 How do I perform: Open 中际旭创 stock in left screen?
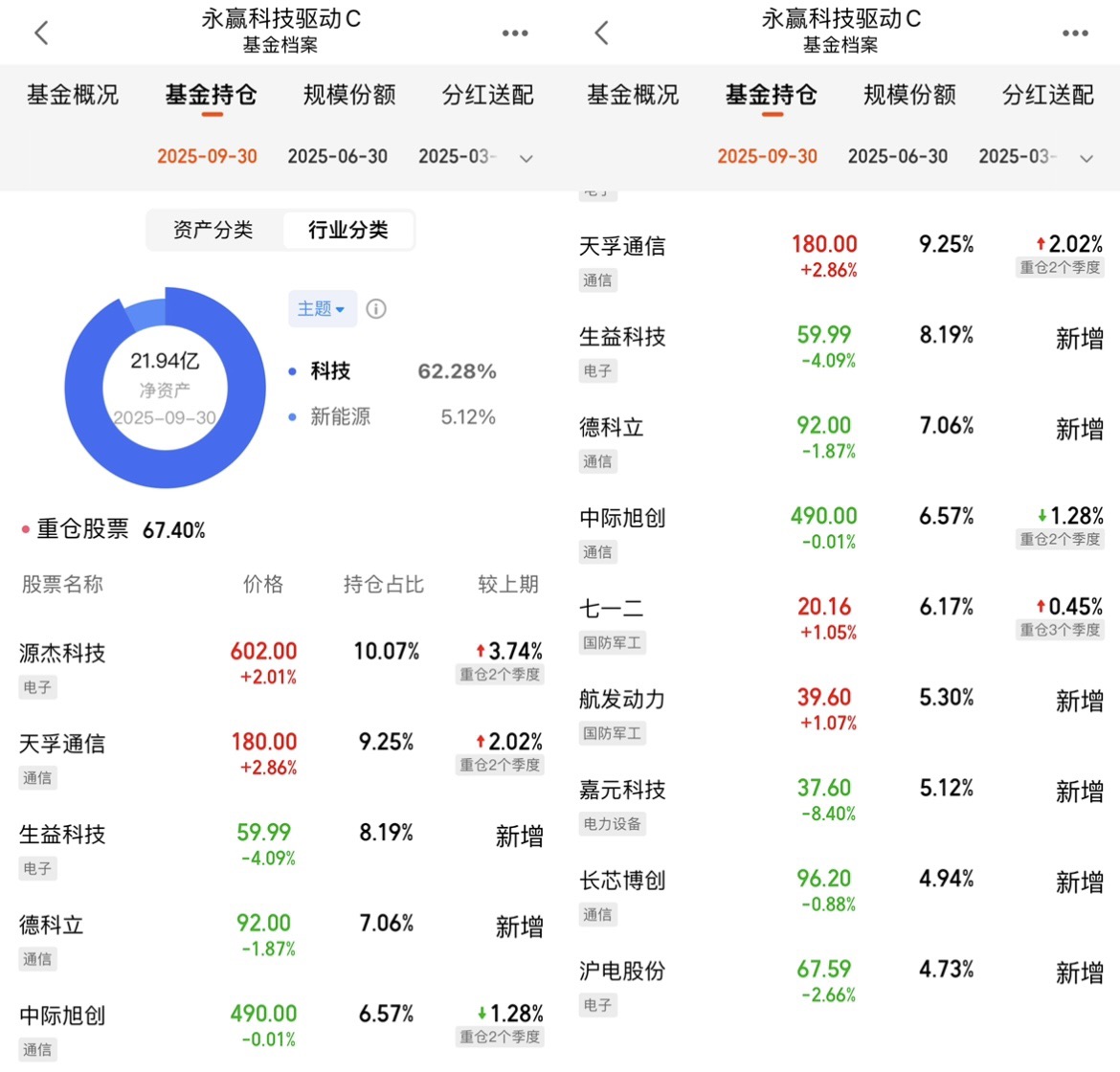point(280,1031)
